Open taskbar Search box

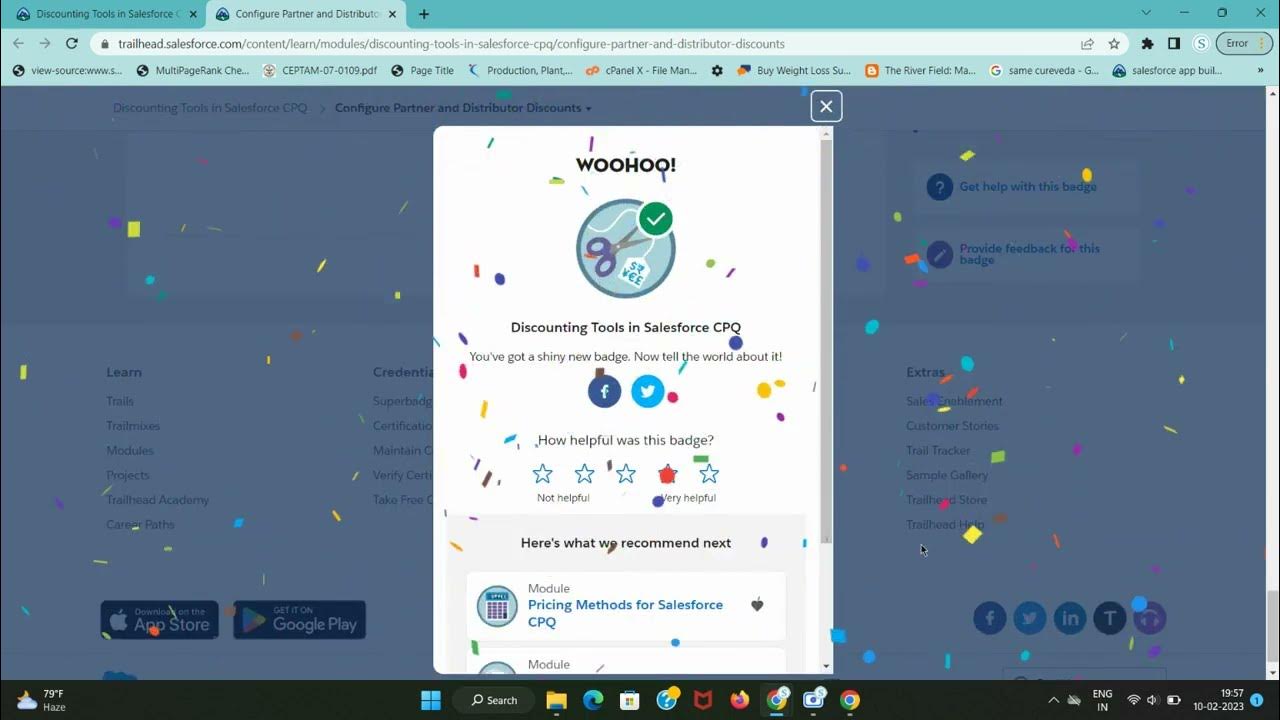tap(495, 700)
